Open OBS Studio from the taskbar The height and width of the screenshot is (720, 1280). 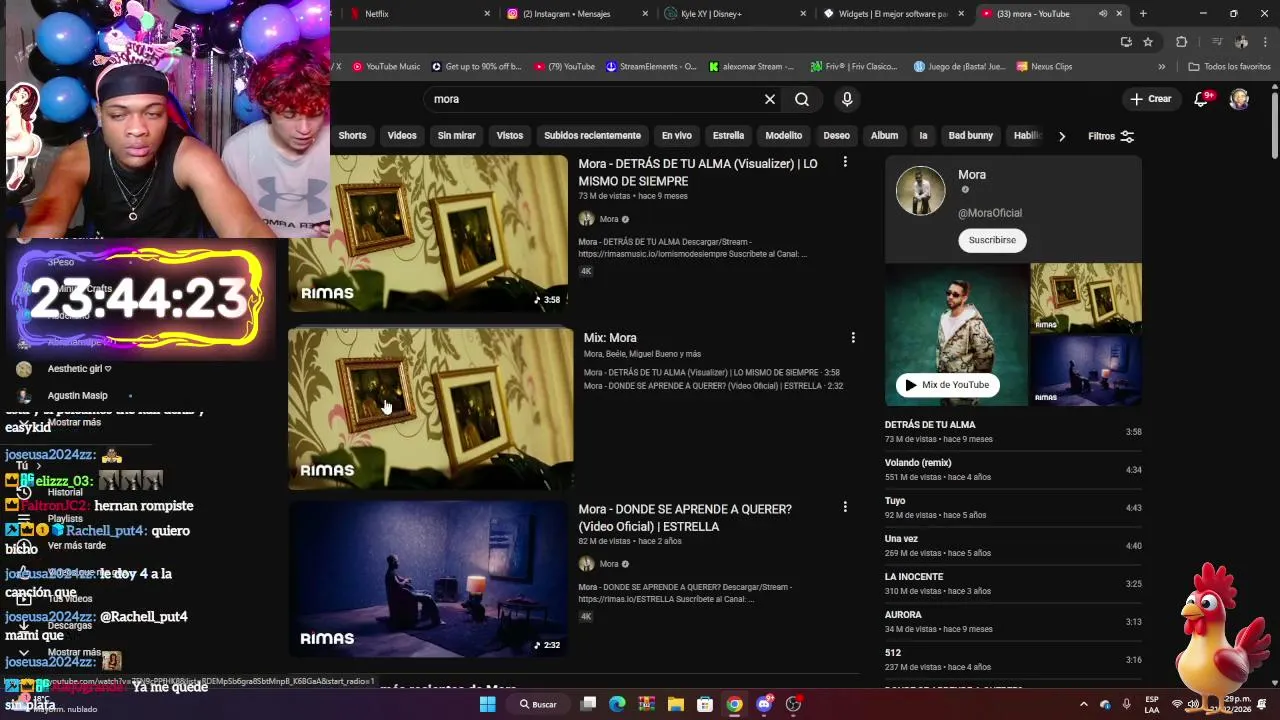point(794,704)
